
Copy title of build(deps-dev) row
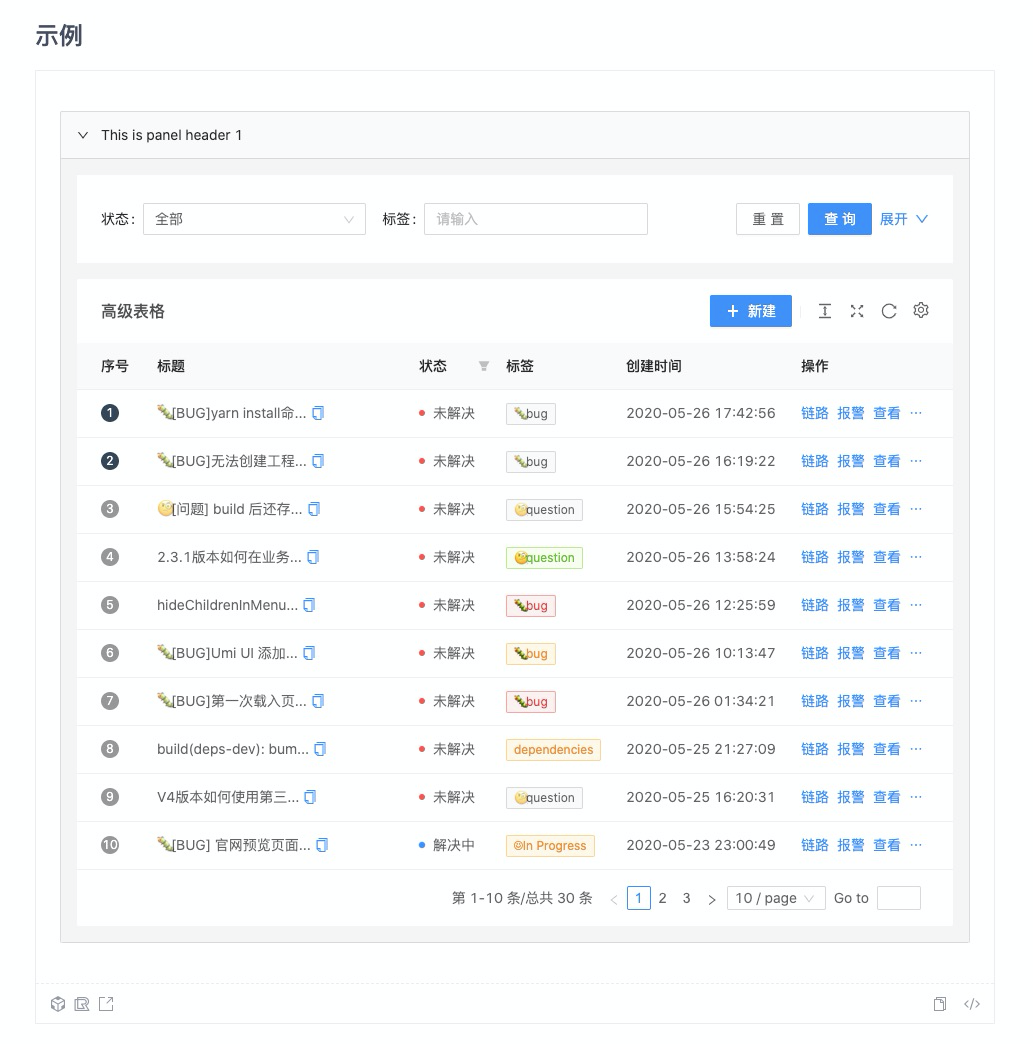tap(320, 749)
